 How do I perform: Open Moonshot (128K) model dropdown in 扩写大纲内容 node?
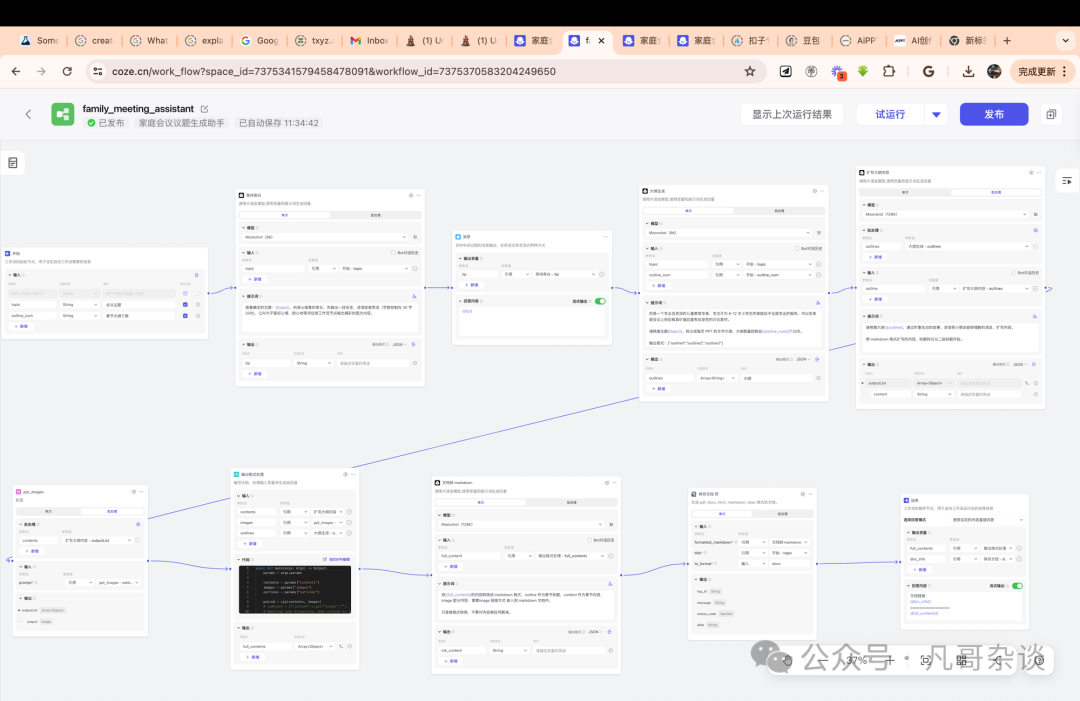coord(946,214)
